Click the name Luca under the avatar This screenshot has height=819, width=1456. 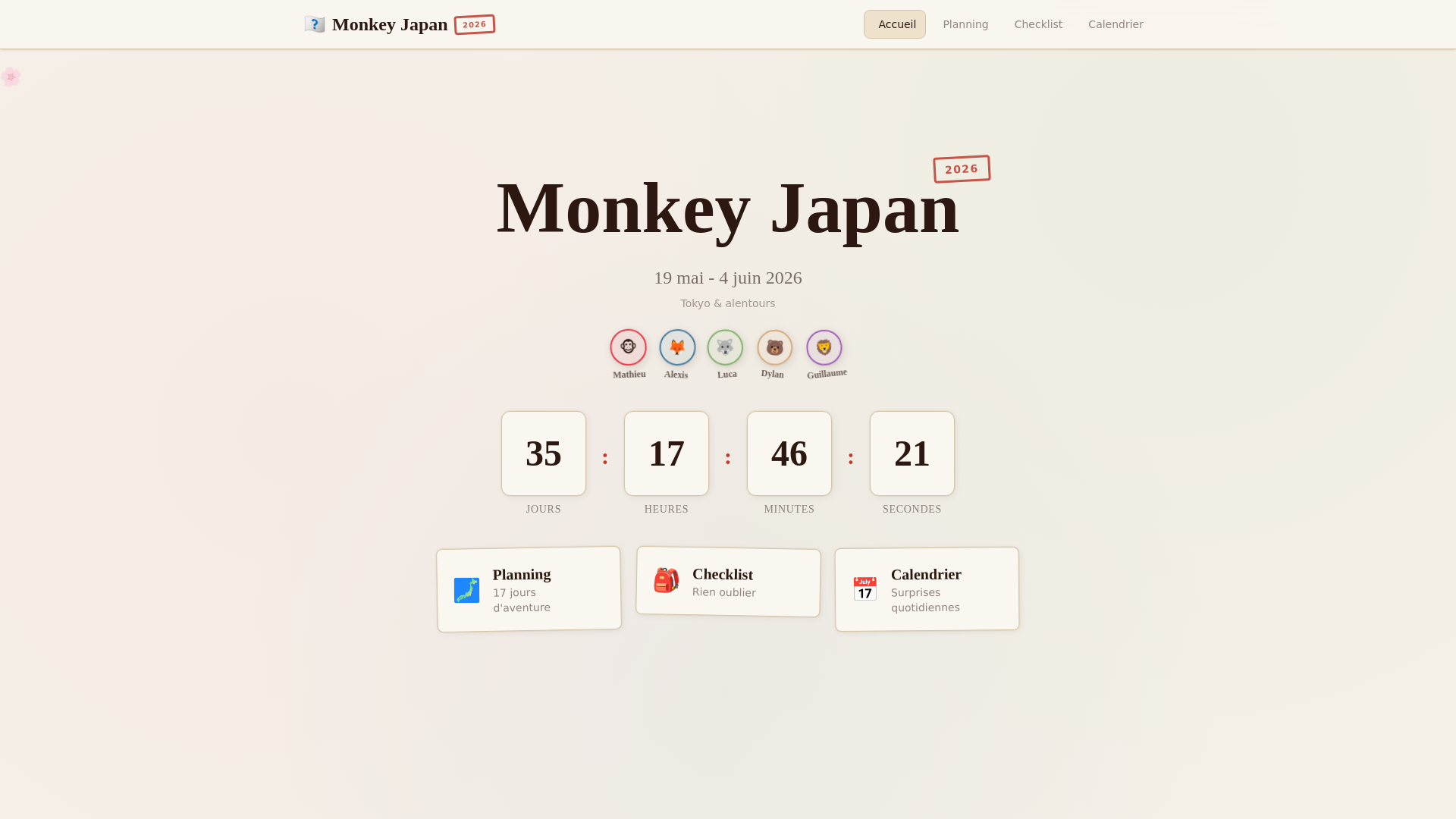tap(727, 374)
